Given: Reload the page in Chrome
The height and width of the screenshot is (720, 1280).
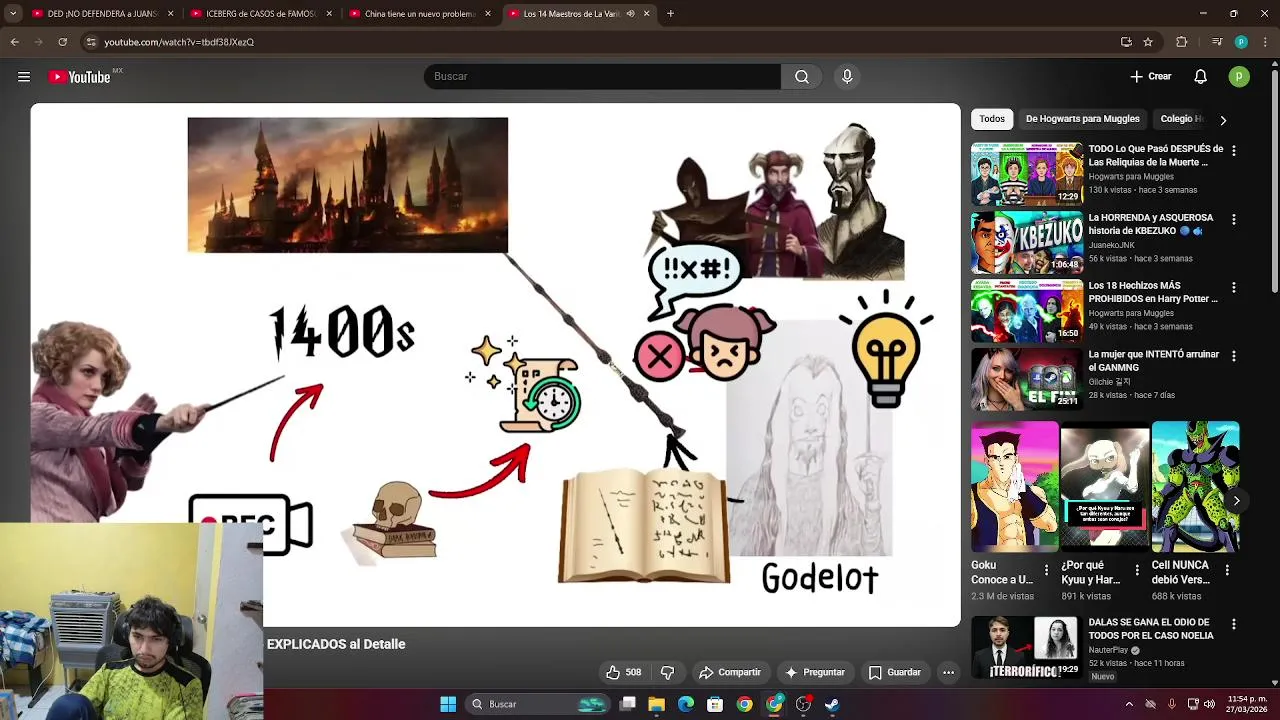Looking at the screenshot, I should click(63, 42).
